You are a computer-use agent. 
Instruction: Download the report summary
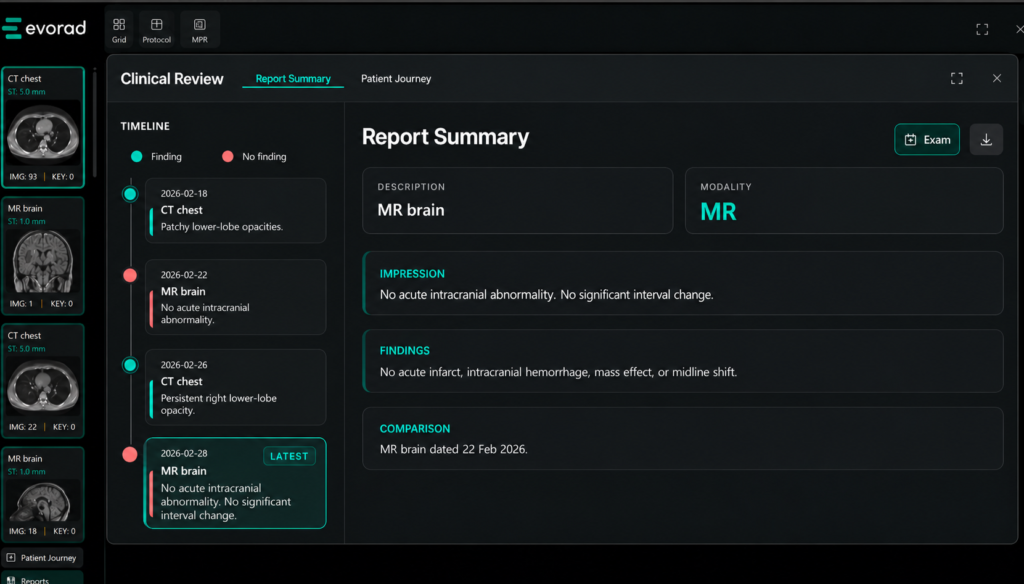[986, 140]
